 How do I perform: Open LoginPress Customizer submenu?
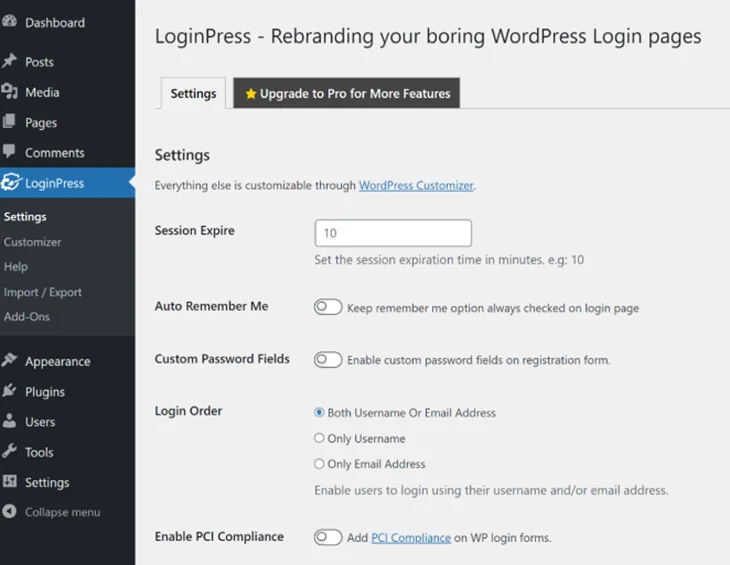pos(33,242)
